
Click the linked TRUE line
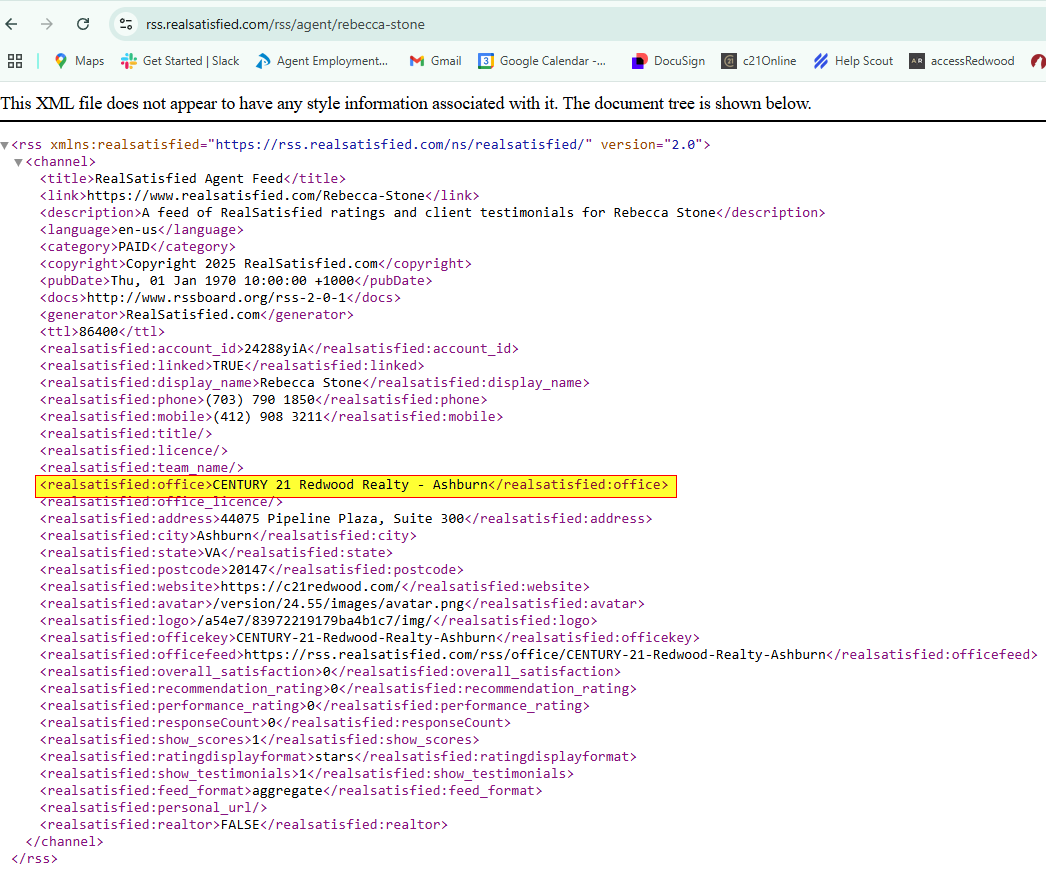[x=232, y=366]
